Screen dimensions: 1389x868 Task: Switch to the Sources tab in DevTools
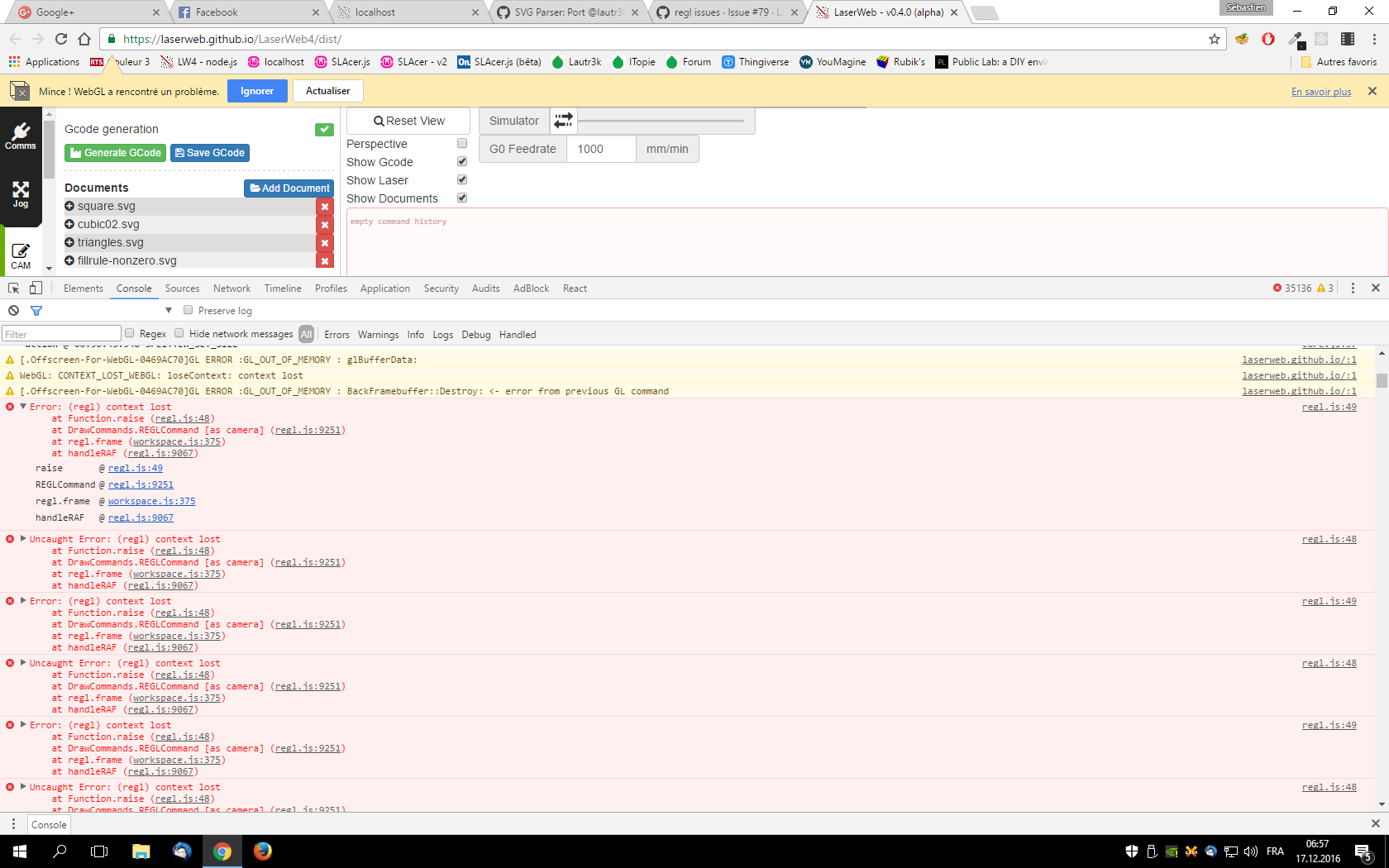pos(182,289)
